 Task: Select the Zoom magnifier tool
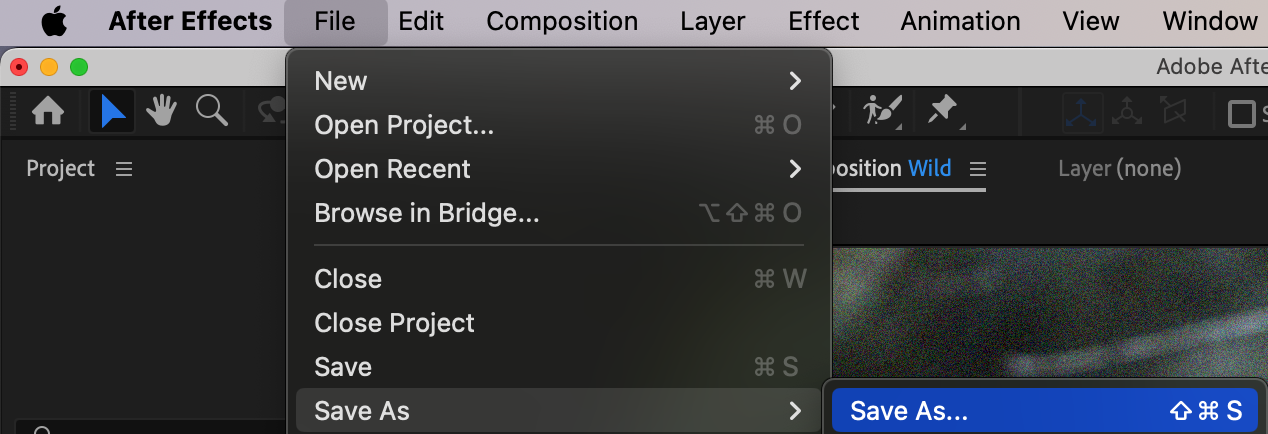click(x=211, y=112)
